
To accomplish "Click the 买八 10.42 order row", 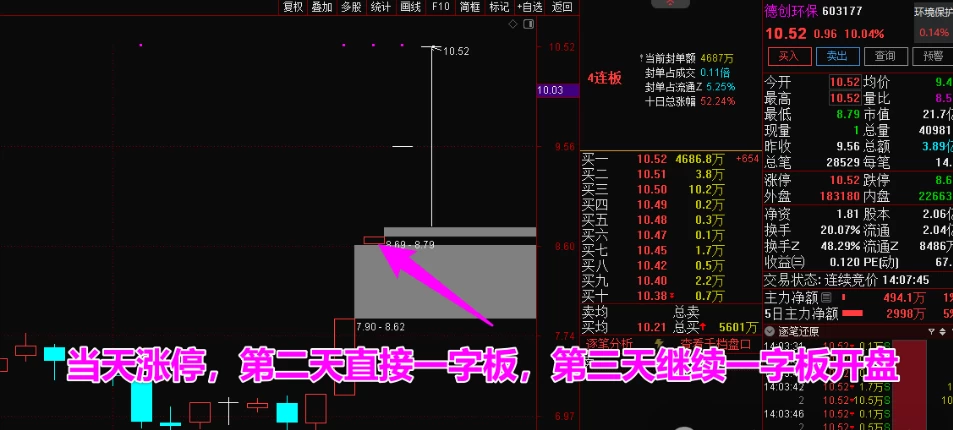I will point(671,266).
